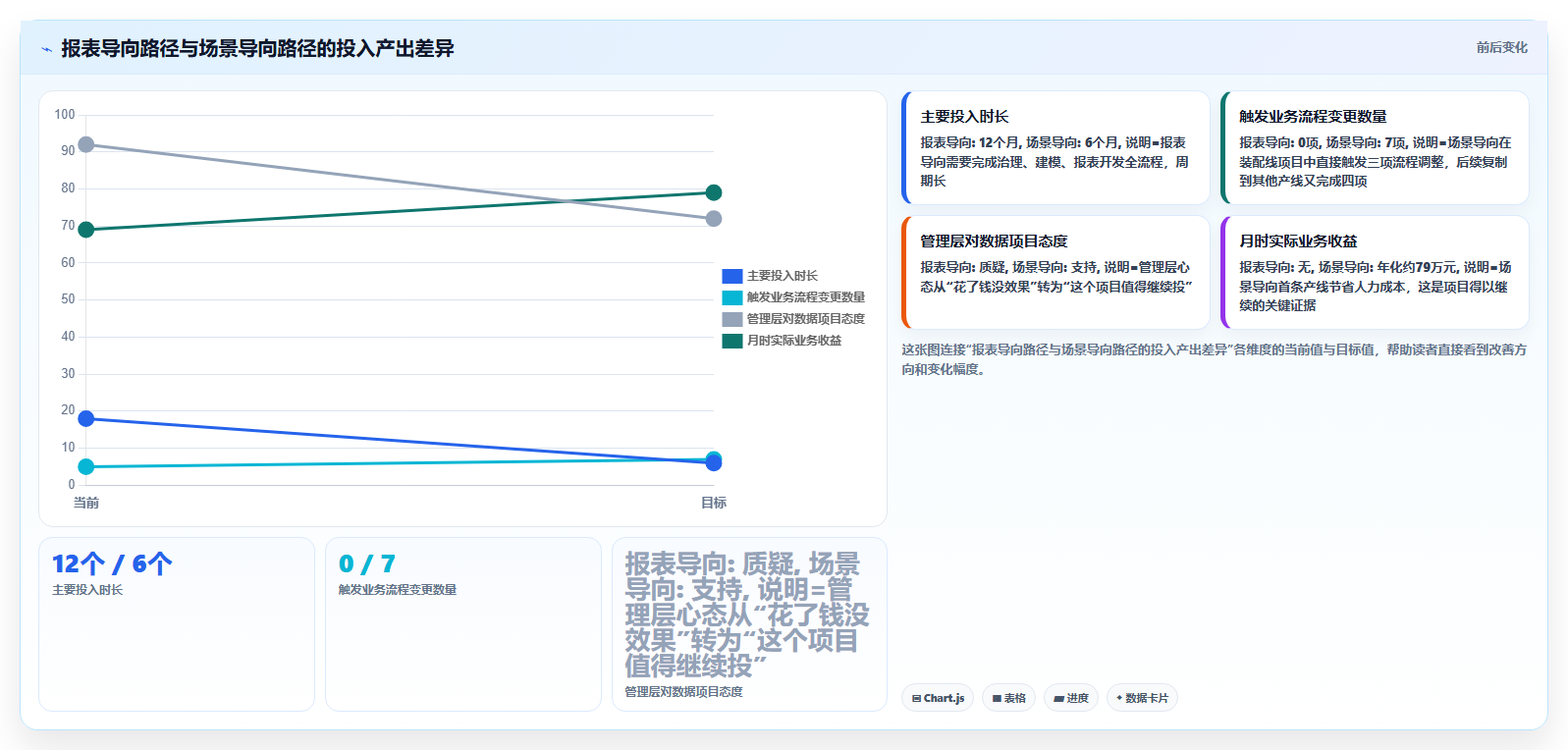The width and height of the screenshot is (1568, 750).
Task: Toggle the 触发业务流程变更数量 cyan legend swatch
Action: click(x=732, y=297)
